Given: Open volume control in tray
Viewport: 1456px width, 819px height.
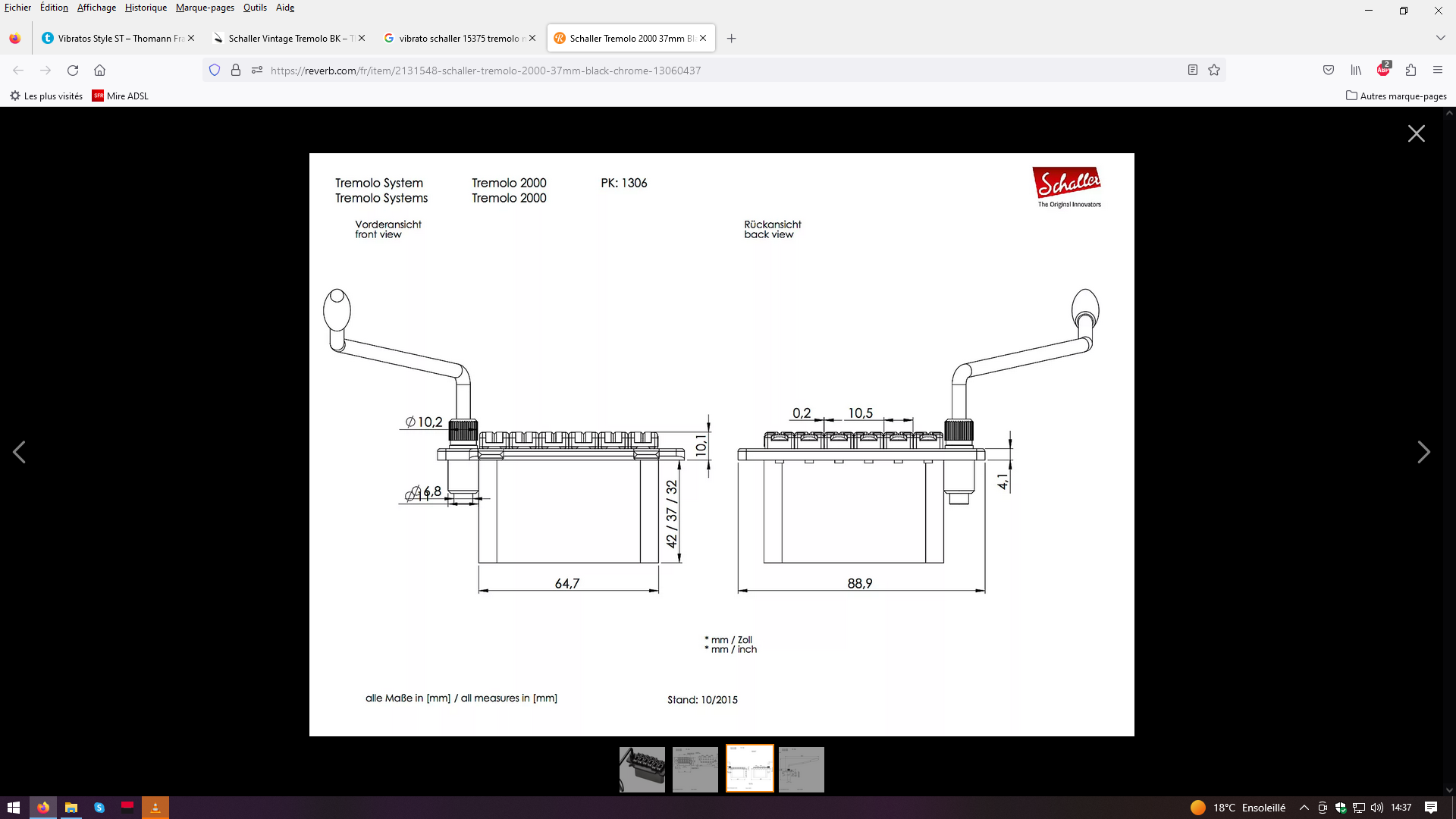Looking at the screenshot, I should (x=1377, y=808).
